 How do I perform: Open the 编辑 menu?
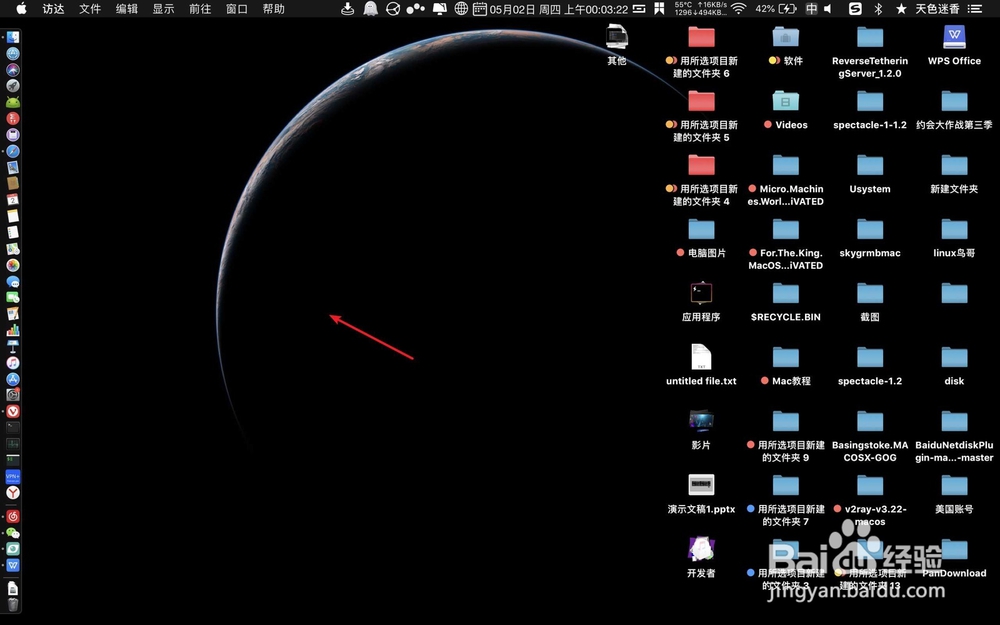coord(126,9)
